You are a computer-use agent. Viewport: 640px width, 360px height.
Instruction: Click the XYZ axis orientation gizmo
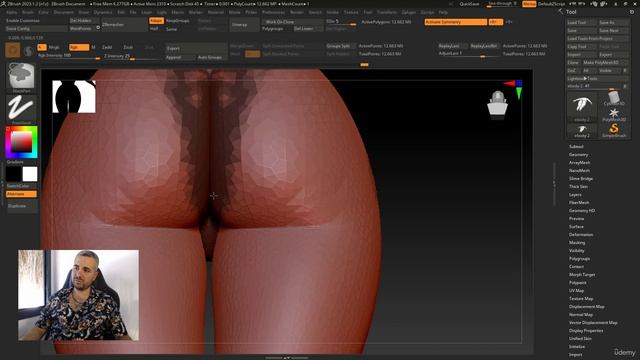[x=514, y=89]
